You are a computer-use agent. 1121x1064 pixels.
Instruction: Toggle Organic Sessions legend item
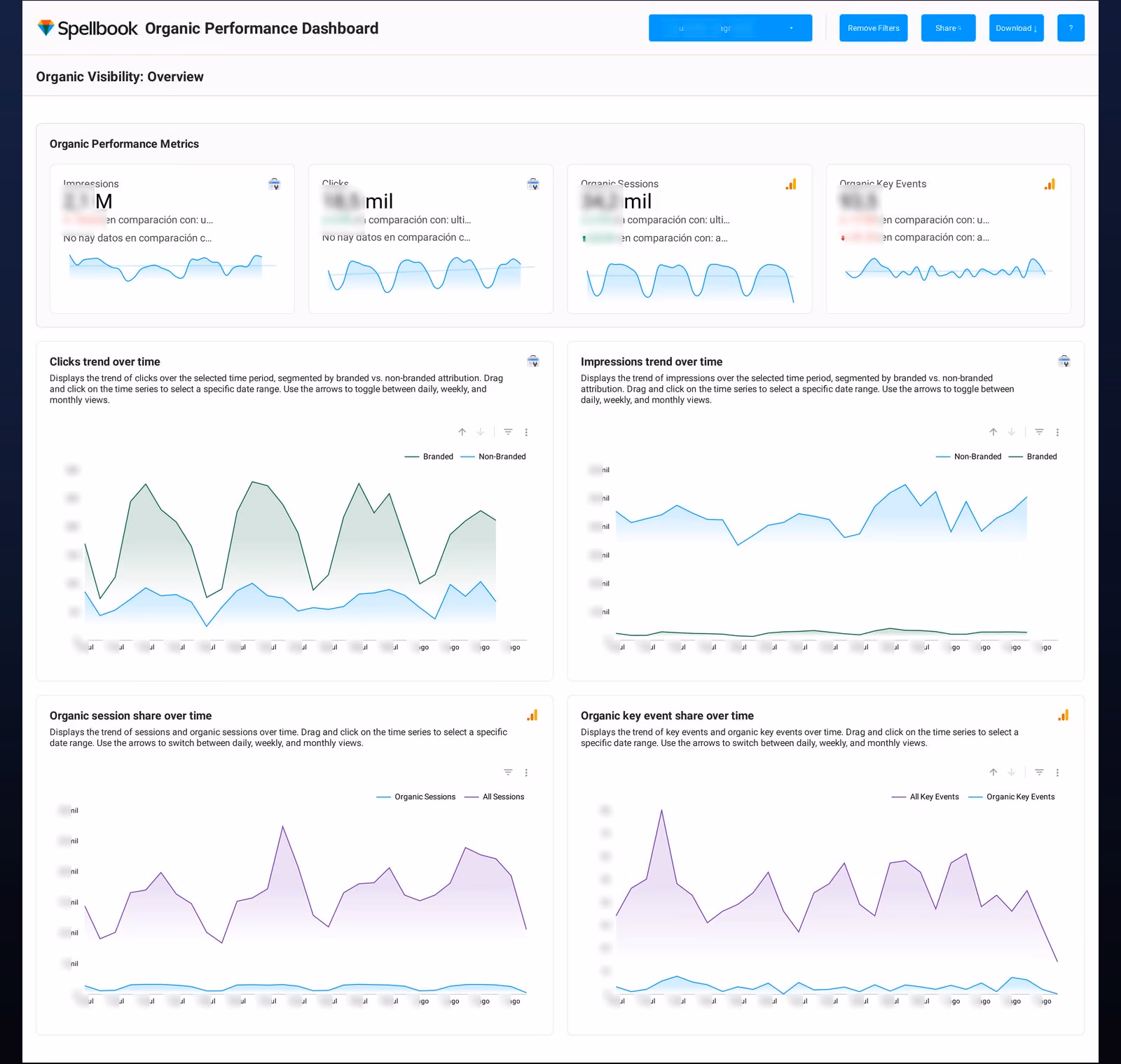click(x=416, y=797)
